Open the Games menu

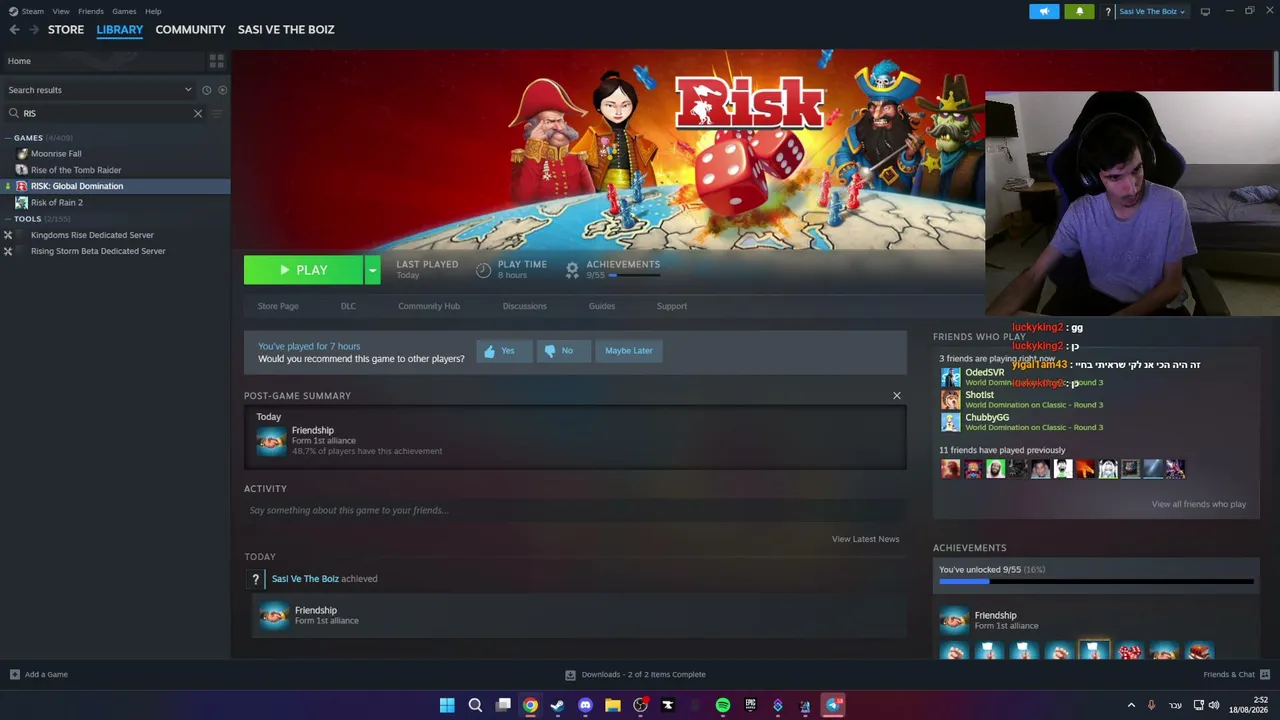(x=124, y=12)
